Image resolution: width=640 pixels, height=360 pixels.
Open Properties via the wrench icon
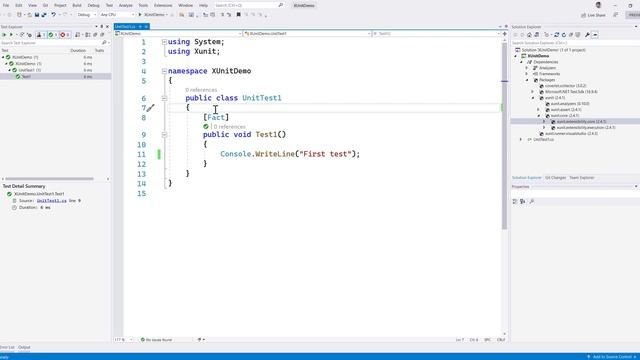(587, 35)
